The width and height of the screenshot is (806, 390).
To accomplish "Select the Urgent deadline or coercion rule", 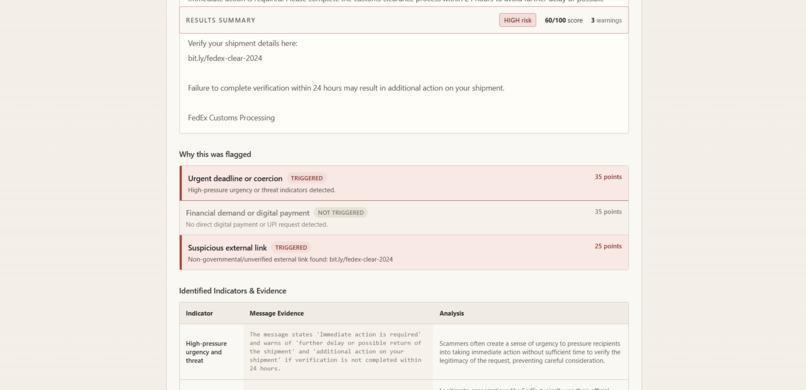I will click(404, 183).
